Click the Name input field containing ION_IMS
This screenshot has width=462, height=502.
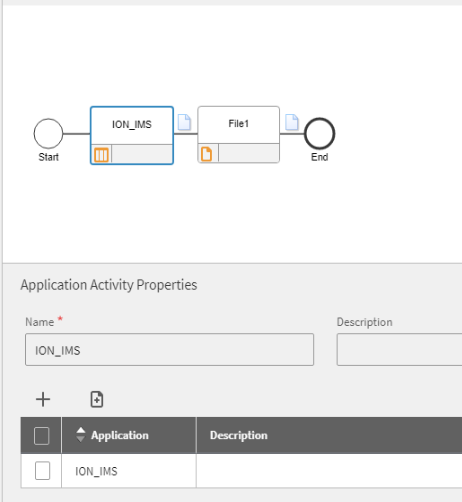tap(169, 350)
